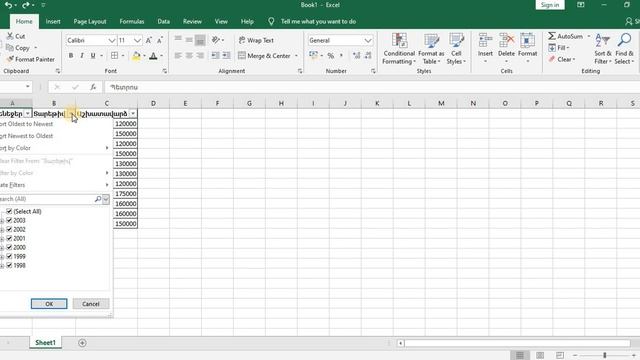Click Percent Style icon

tap(331, 56)
